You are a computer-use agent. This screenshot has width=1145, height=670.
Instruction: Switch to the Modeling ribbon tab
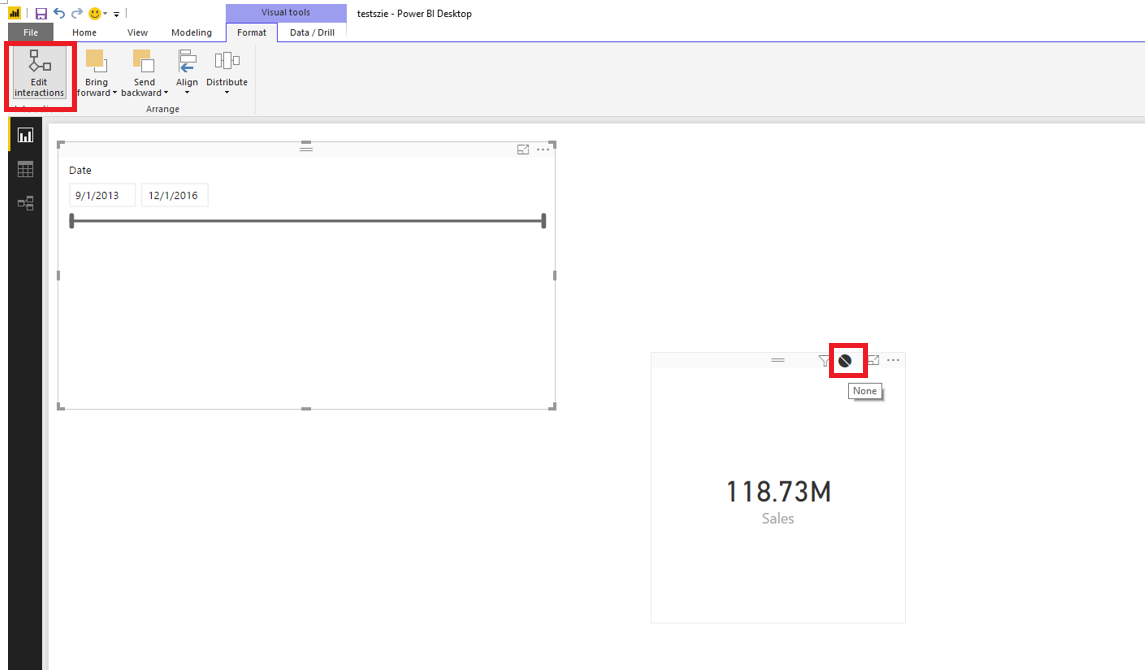click(191, 32)
